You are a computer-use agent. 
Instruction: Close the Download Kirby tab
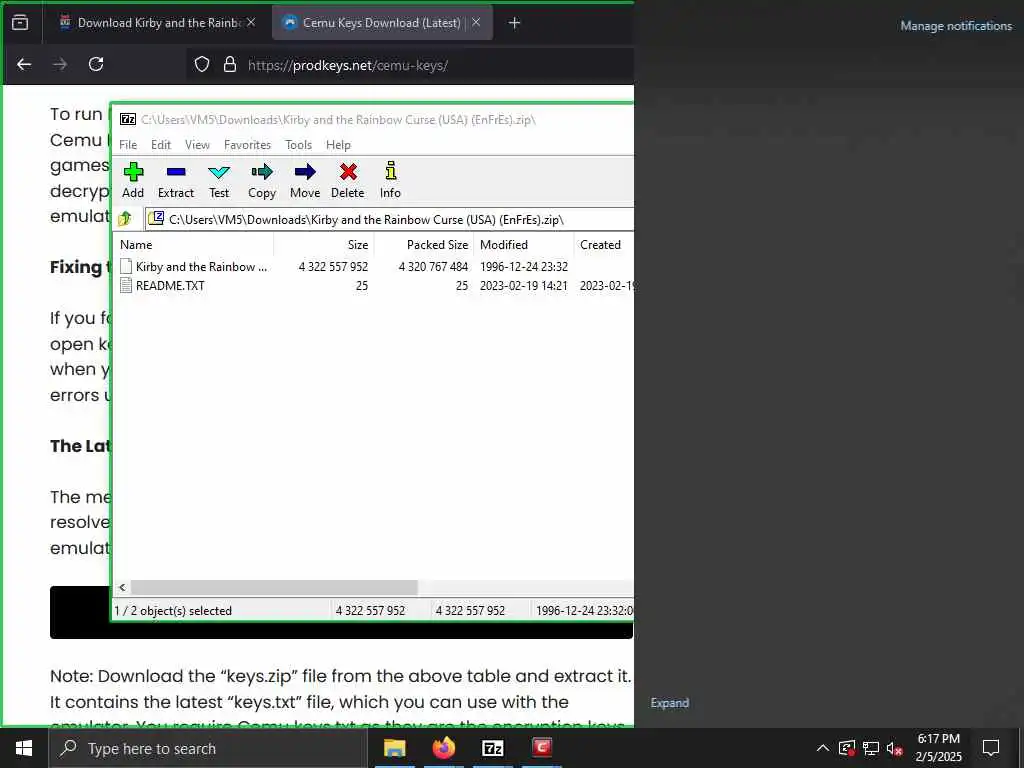click(x=251, y=22)
